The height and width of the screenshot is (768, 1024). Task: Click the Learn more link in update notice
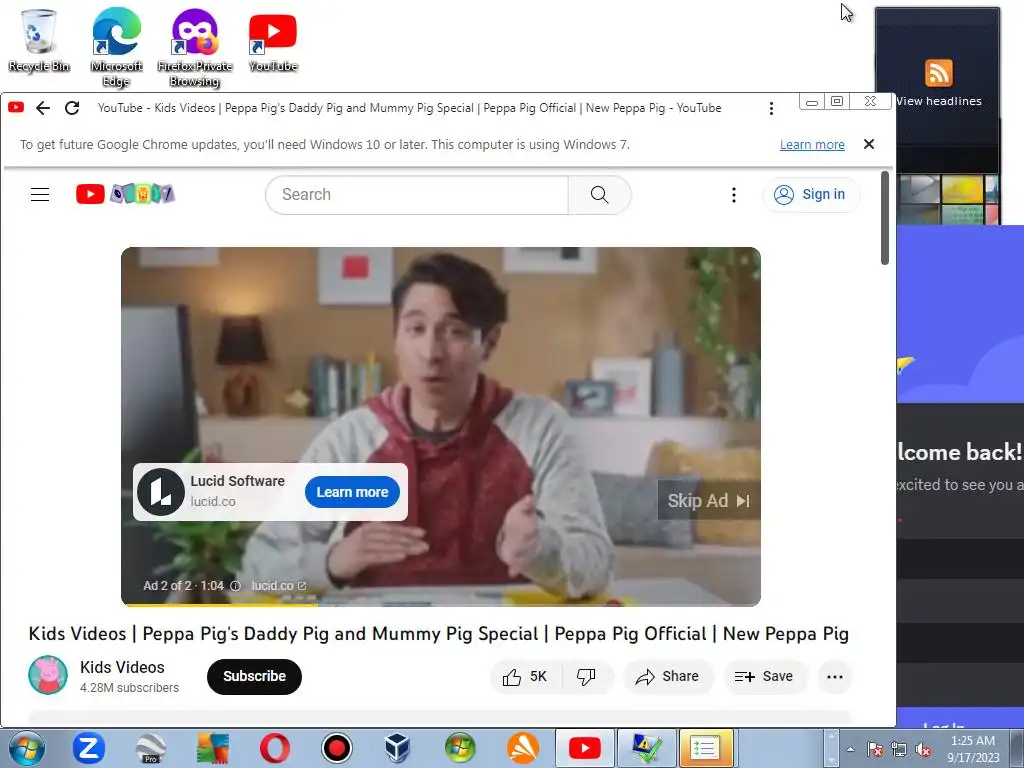[812, 144]
